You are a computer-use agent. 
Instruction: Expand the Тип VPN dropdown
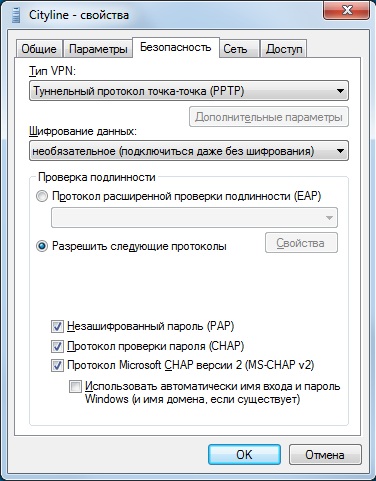(189, 91)
